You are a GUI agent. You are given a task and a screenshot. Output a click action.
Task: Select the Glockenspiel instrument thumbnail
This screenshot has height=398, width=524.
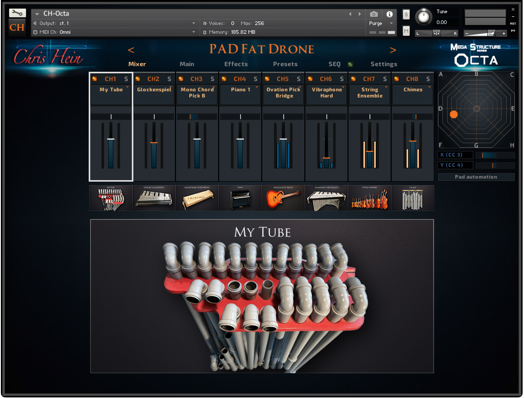pos(154,198)
